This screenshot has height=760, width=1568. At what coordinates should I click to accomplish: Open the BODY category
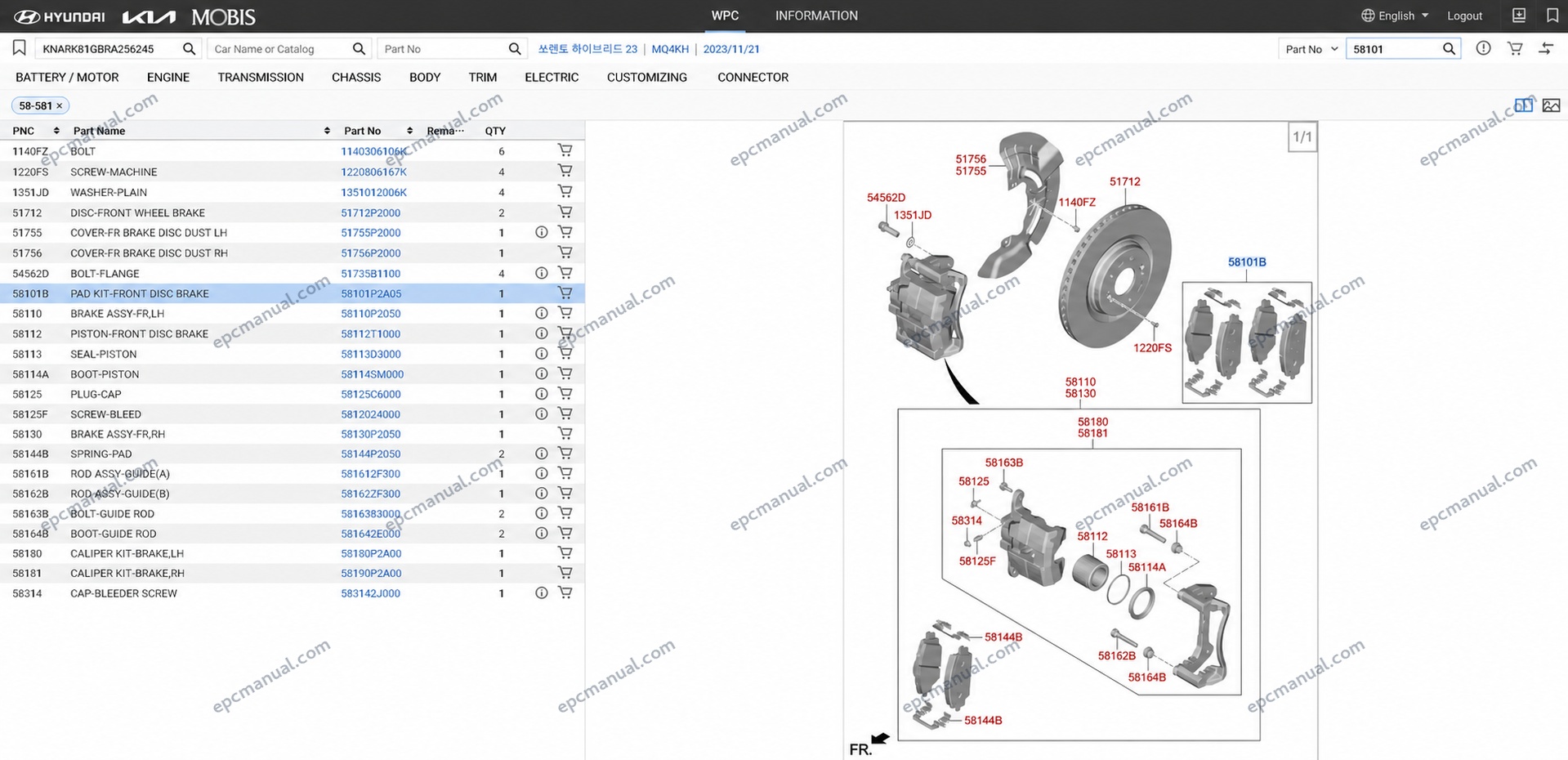[x=425, y=77]
